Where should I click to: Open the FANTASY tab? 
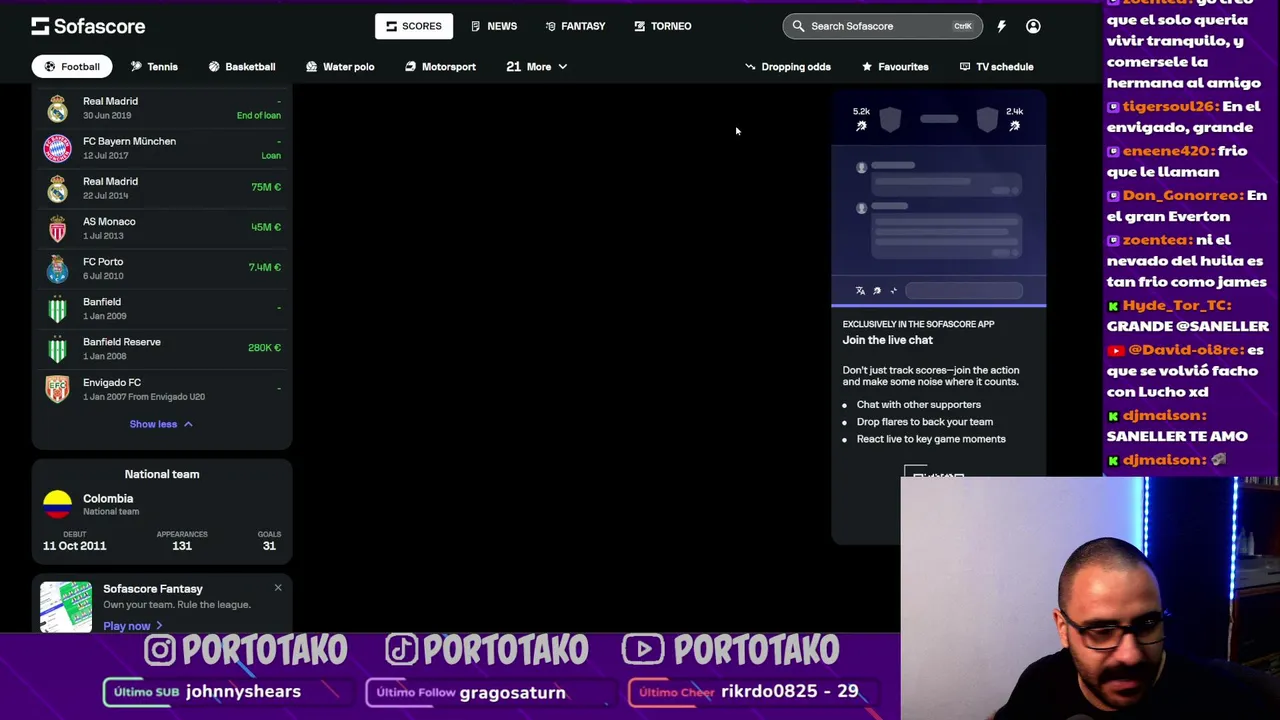click(575, 26)
